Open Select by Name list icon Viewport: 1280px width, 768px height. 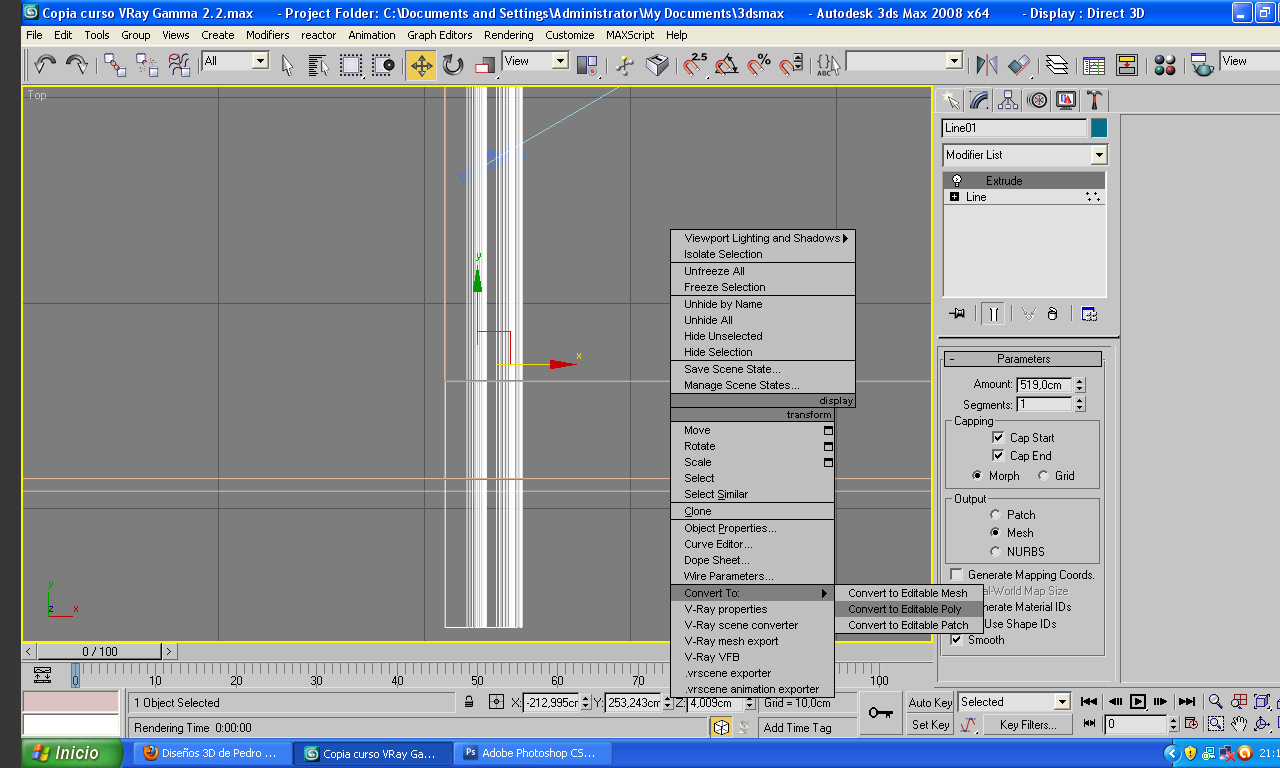(x=319, y=65)
